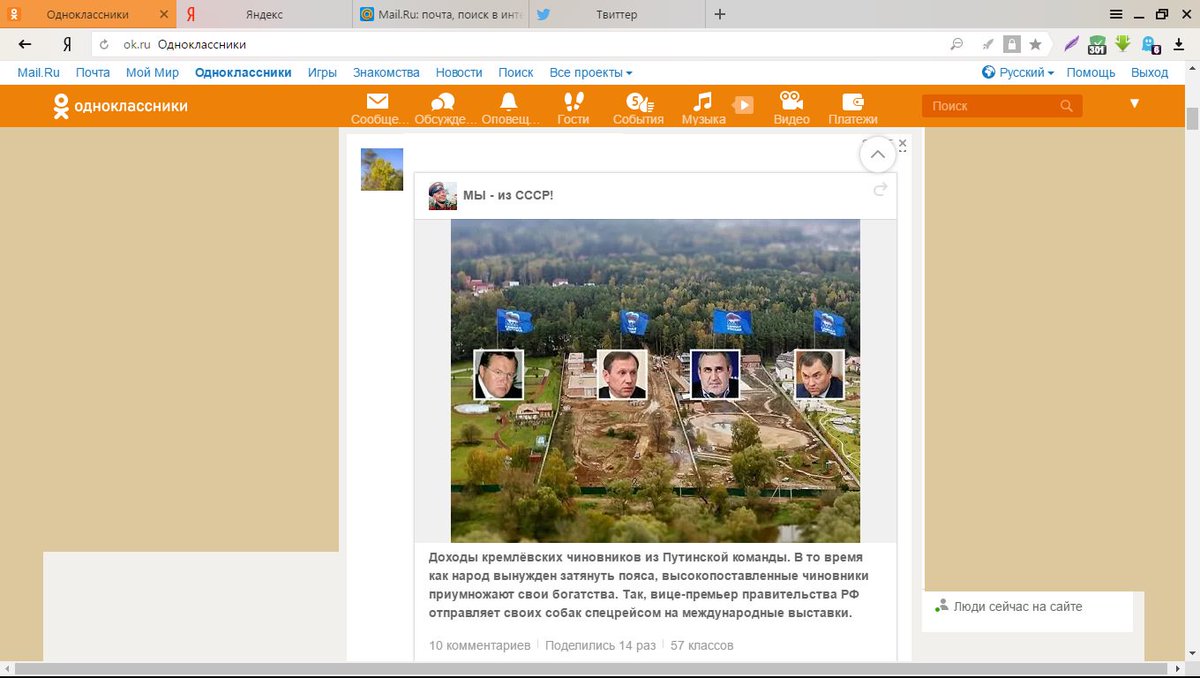Click the Одноклассники logo in the orange header
Image resolution: width=1200 pixels, height=678 pixels.
(120, 106)
